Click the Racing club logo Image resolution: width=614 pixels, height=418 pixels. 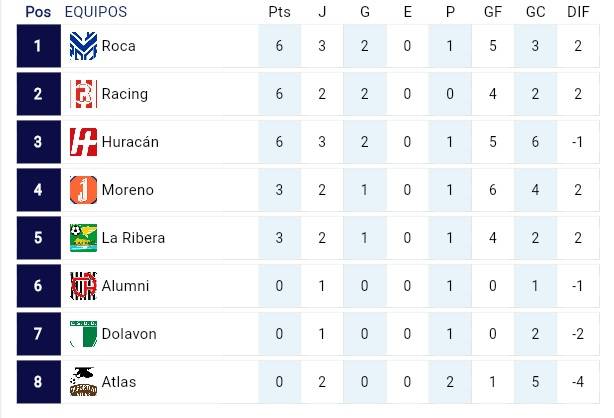[82, 94]
